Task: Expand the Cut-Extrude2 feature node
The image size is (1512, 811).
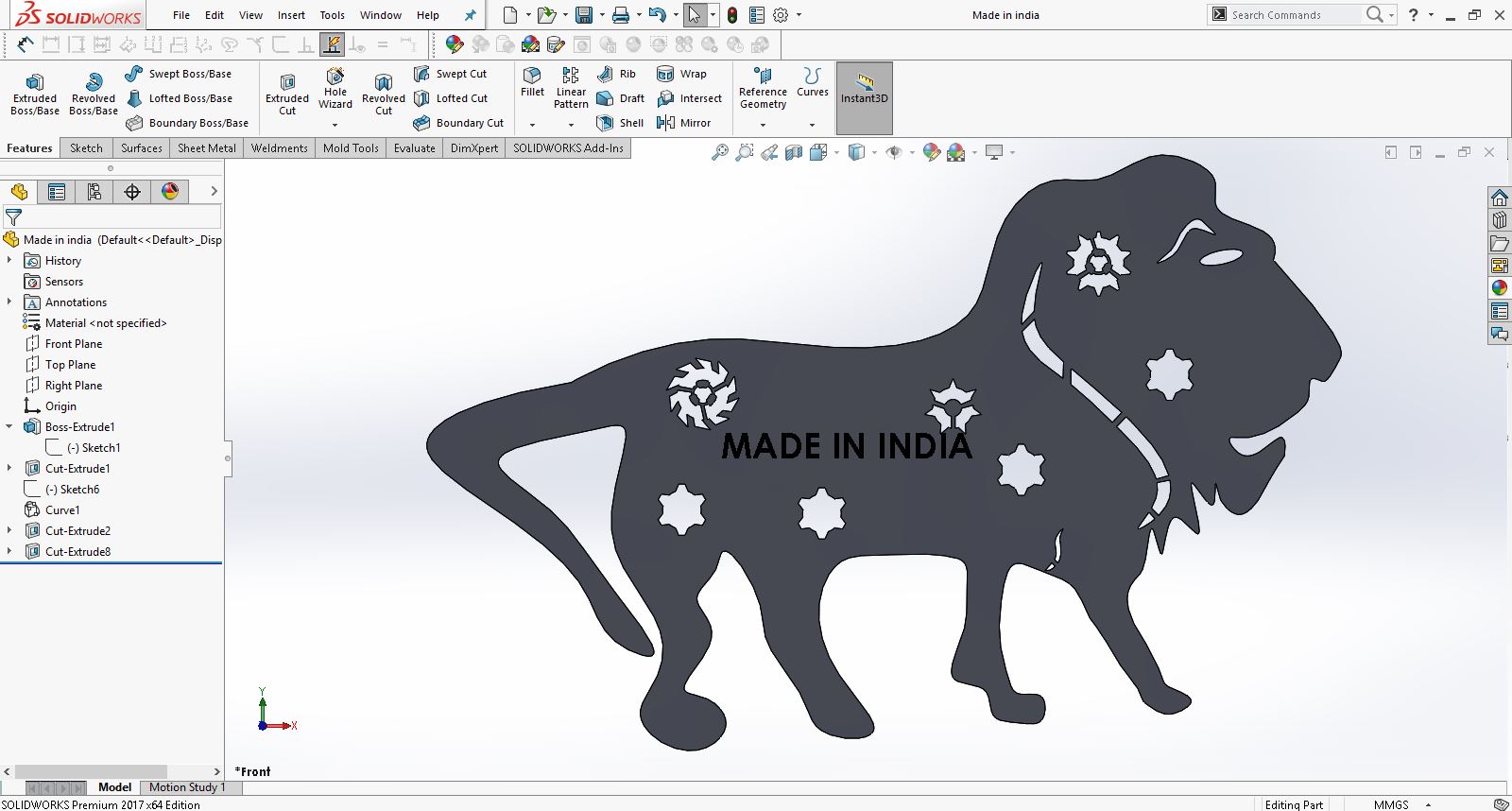Action: pos(9,531)
